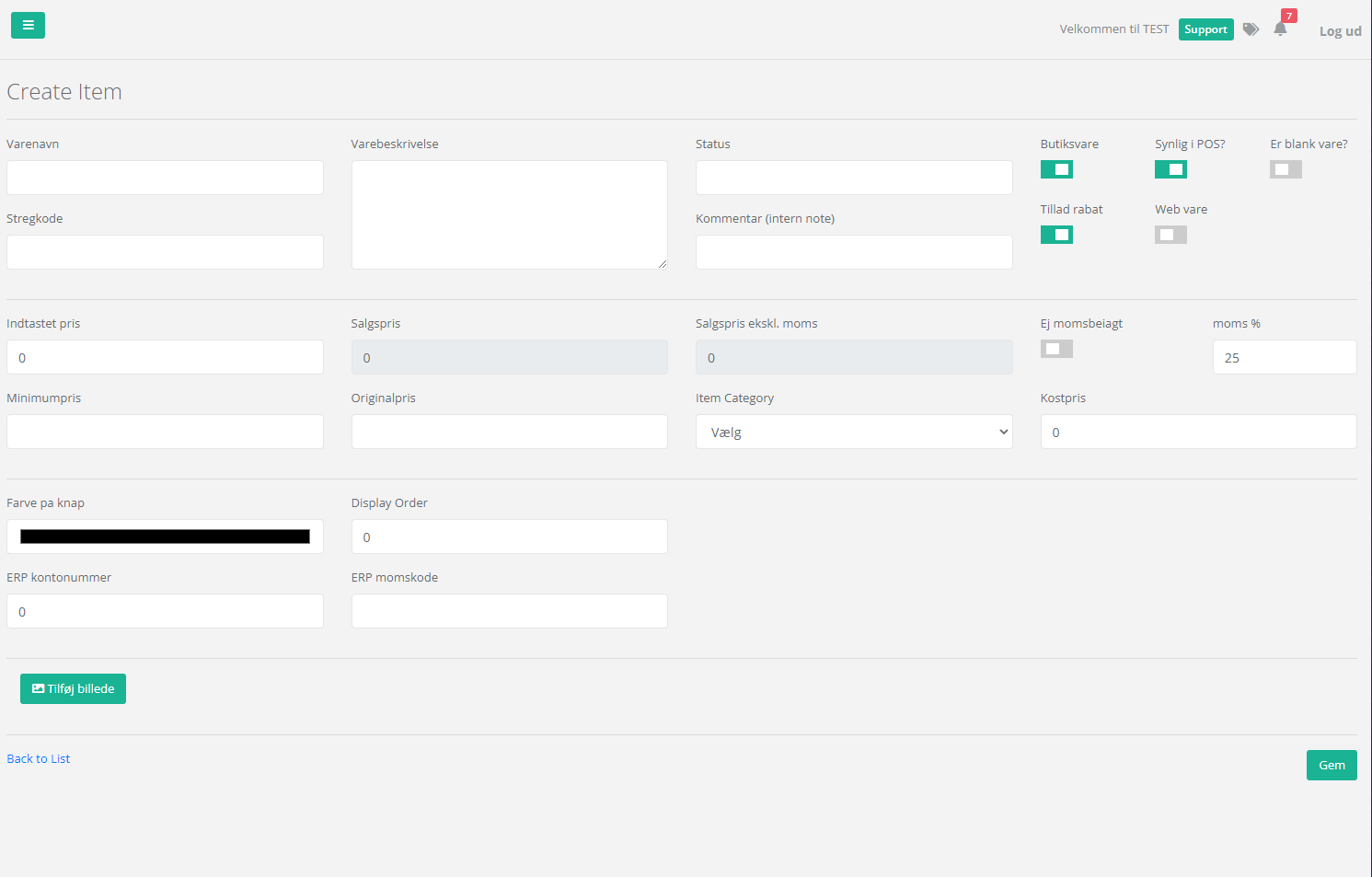Screen dimensions: 1372x877
Task: Click the Stregkode input field
Action: (x=165, y=252)
